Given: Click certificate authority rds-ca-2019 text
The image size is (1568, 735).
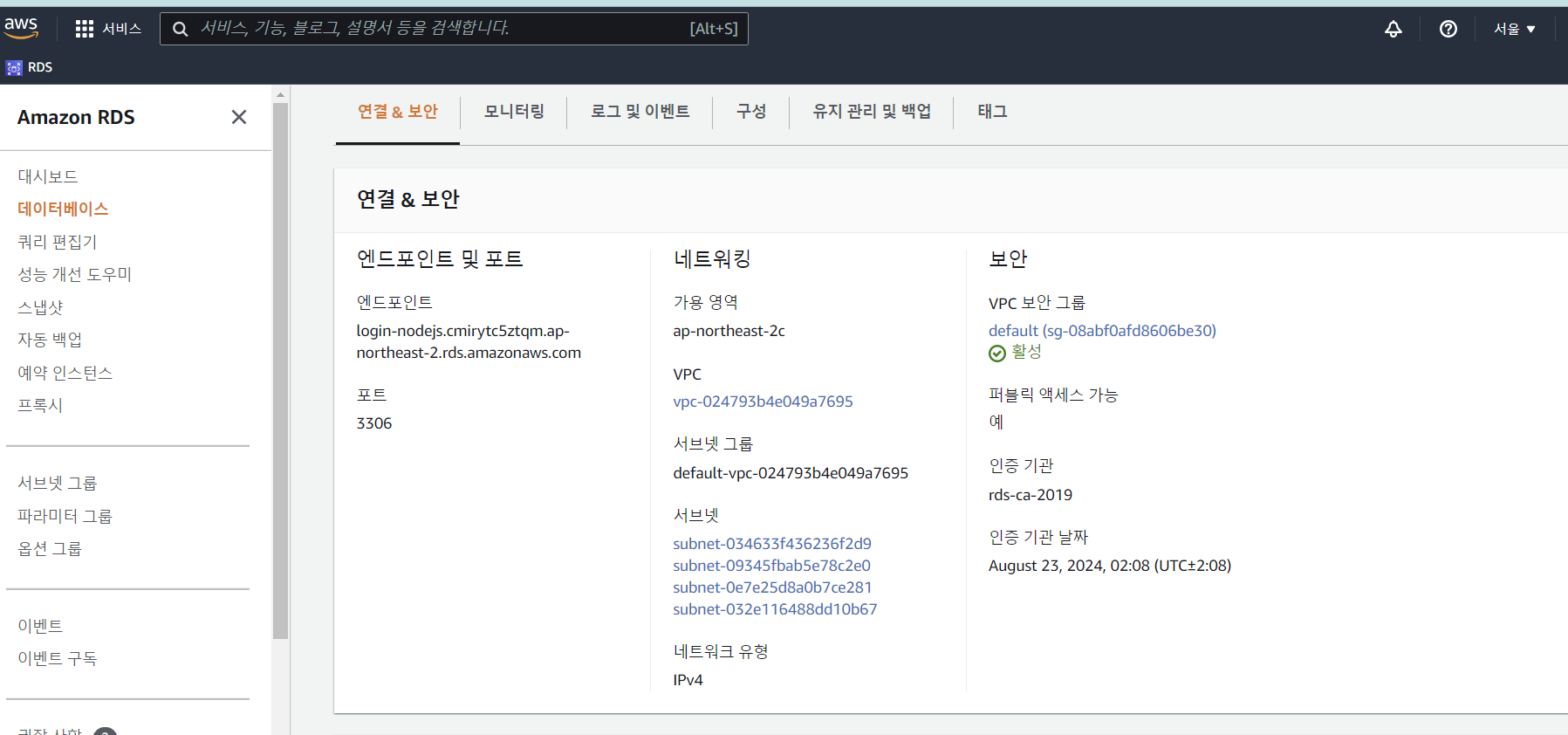Looking at the screenshot, I should tap(1030, 495).
